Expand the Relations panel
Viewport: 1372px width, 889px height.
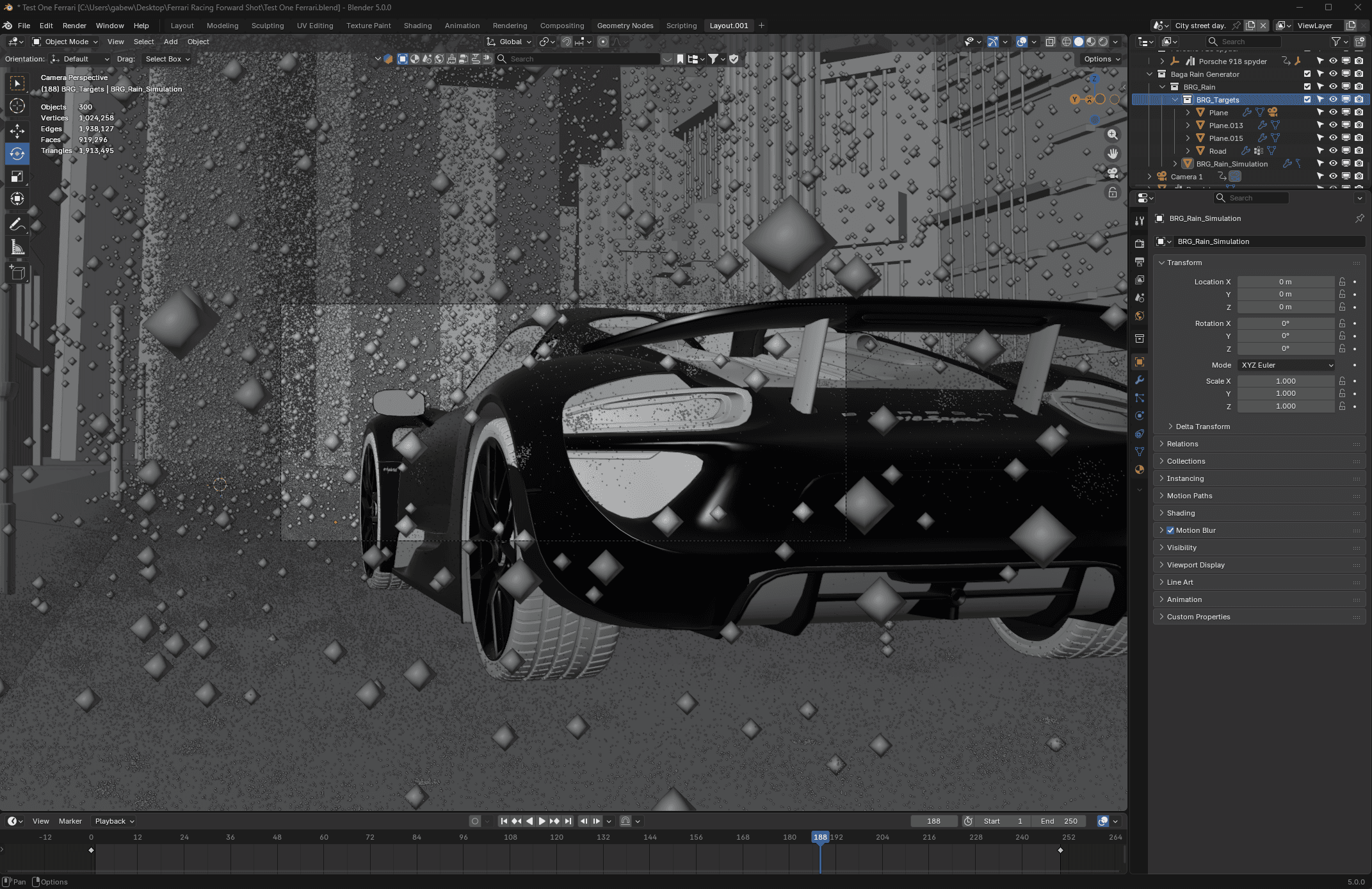[x=1182, y=444]
